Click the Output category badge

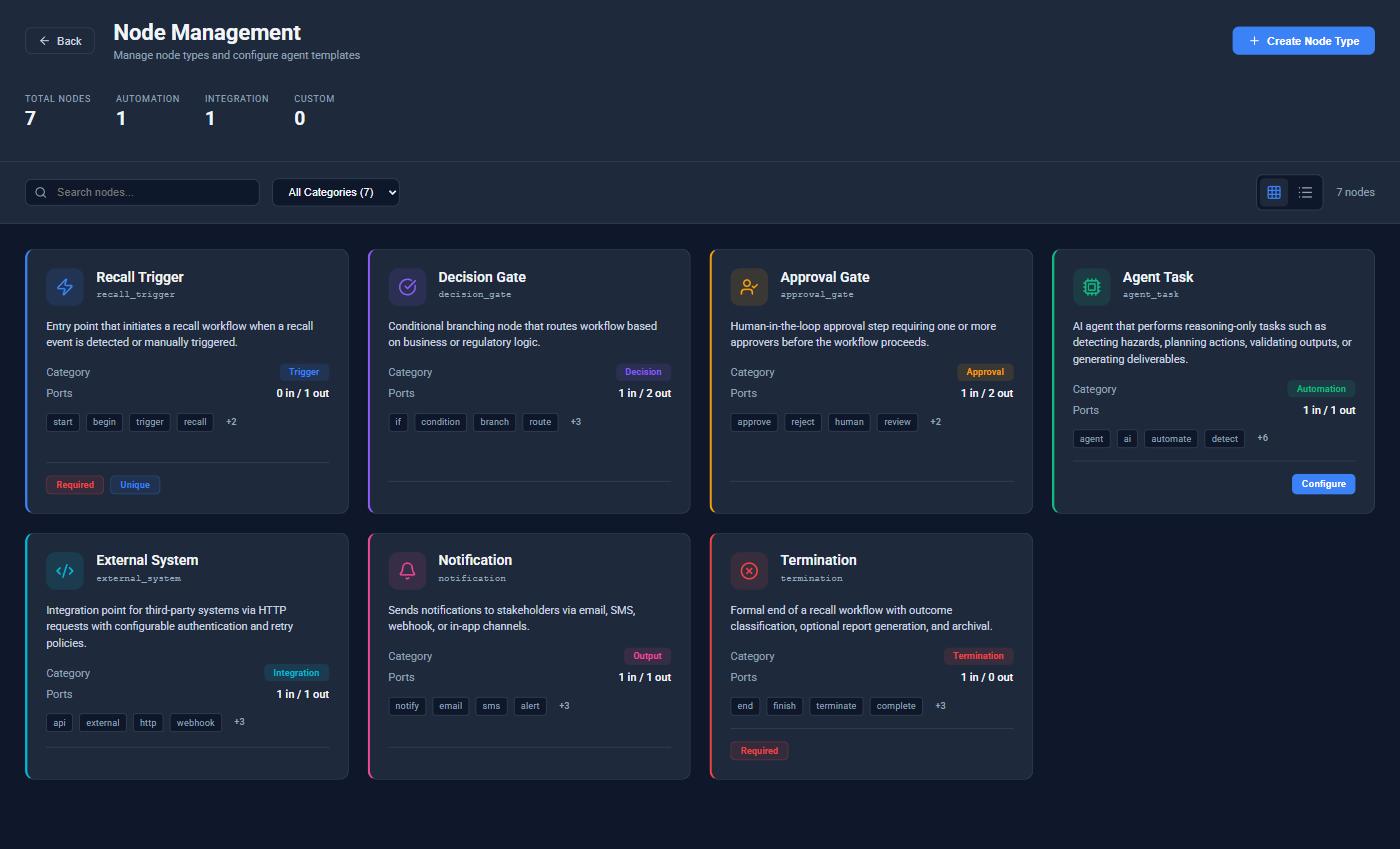(x=647, y=656)
